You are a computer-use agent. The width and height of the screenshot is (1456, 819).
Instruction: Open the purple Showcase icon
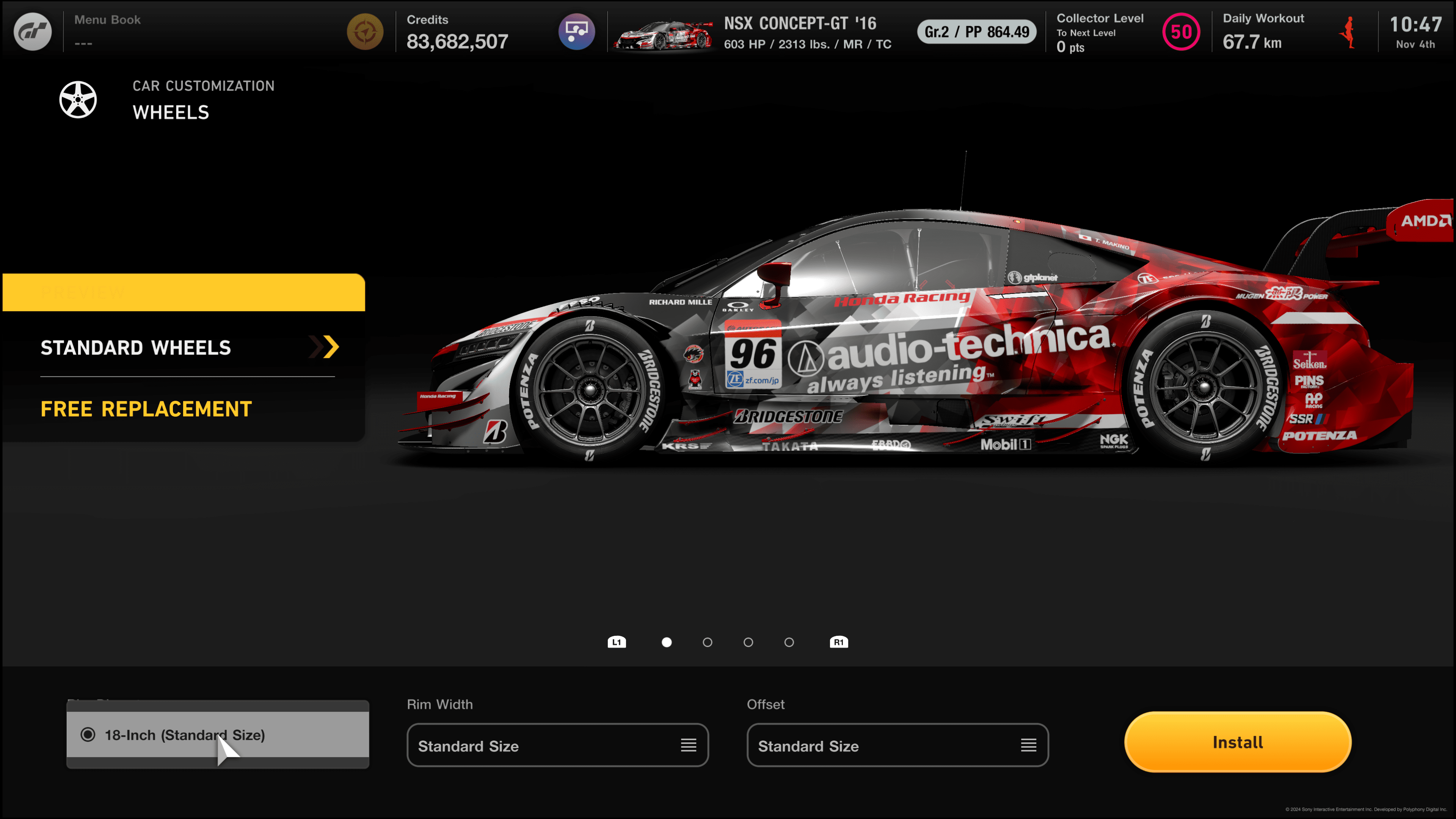tap(576, 31)
